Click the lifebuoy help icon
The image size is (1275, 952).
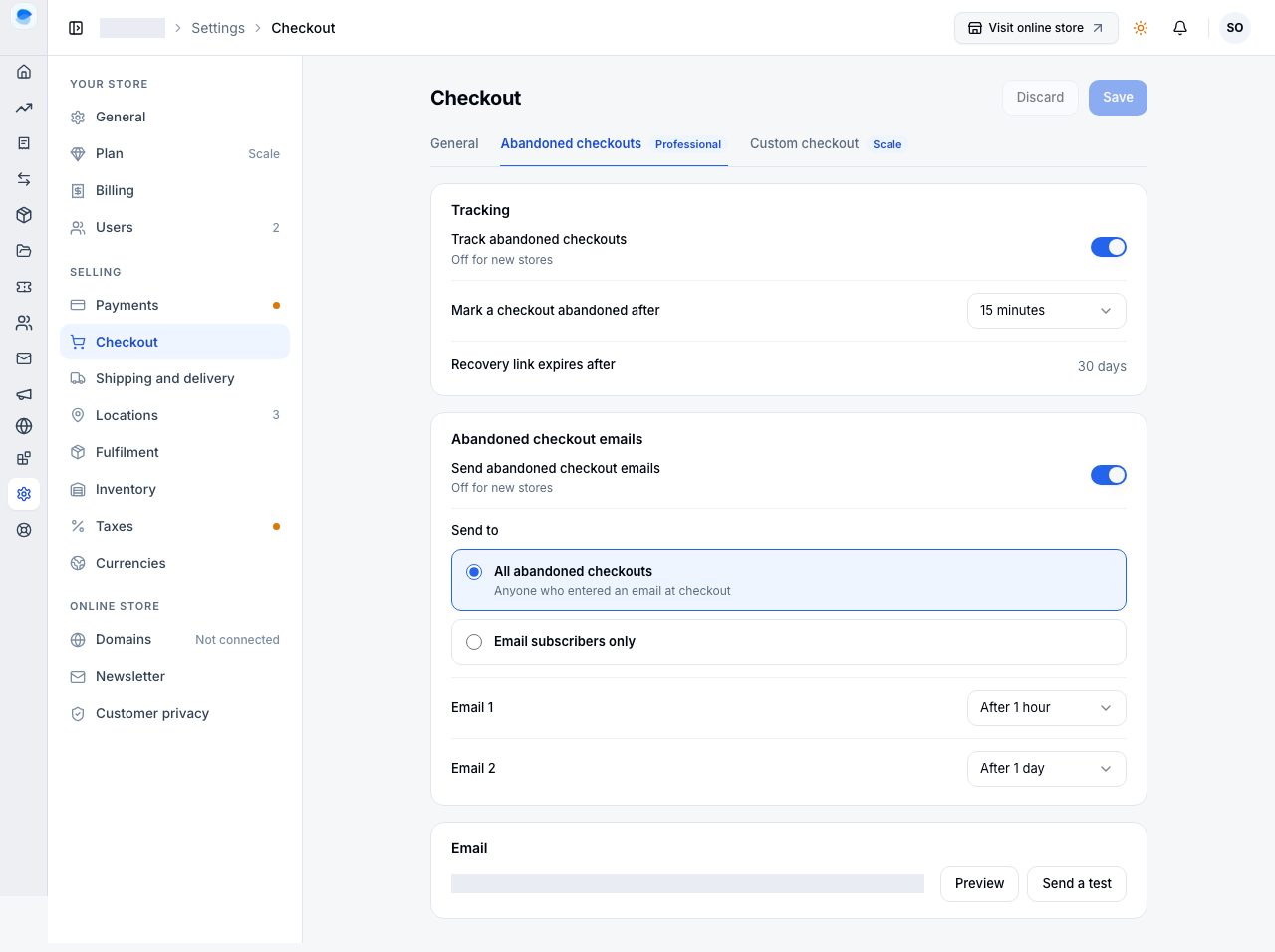(24, 530)
